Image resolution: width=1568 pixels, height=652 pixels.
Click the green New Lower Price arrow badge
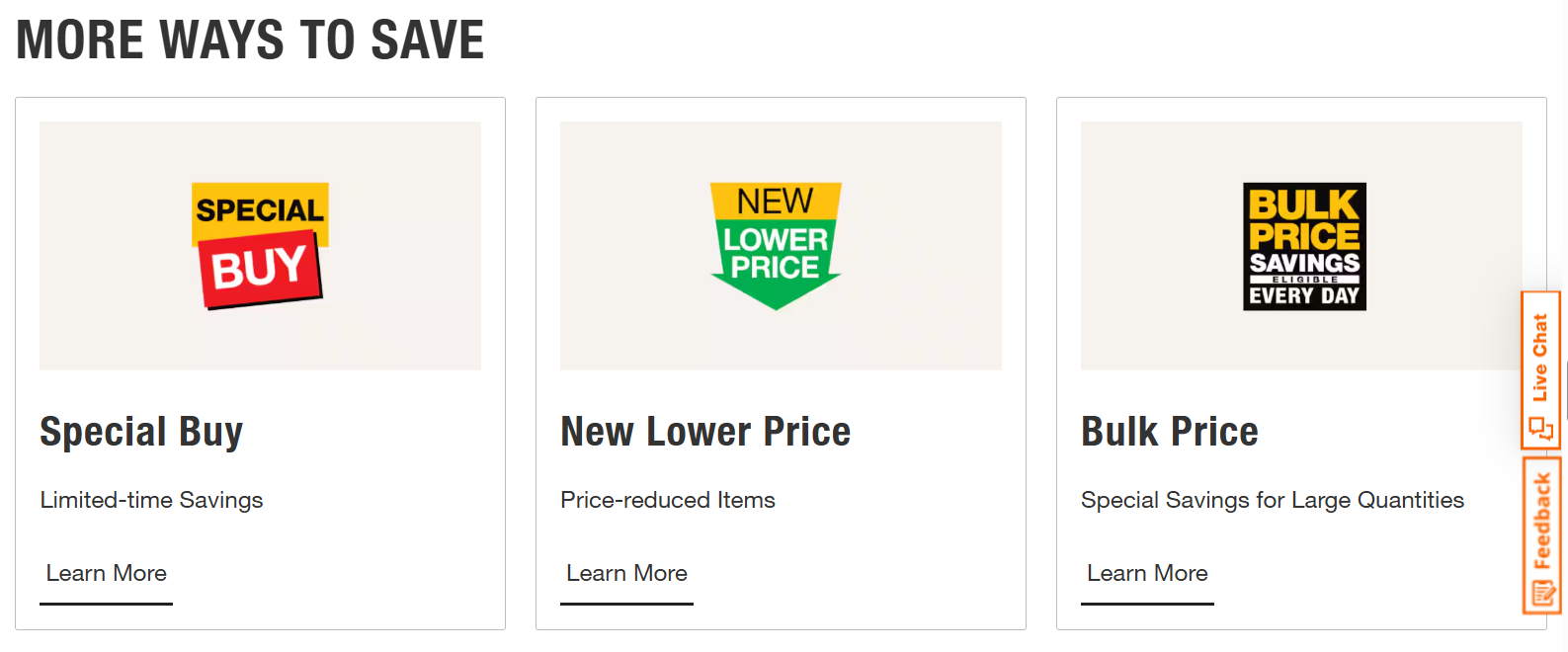(x=776, y=246)
